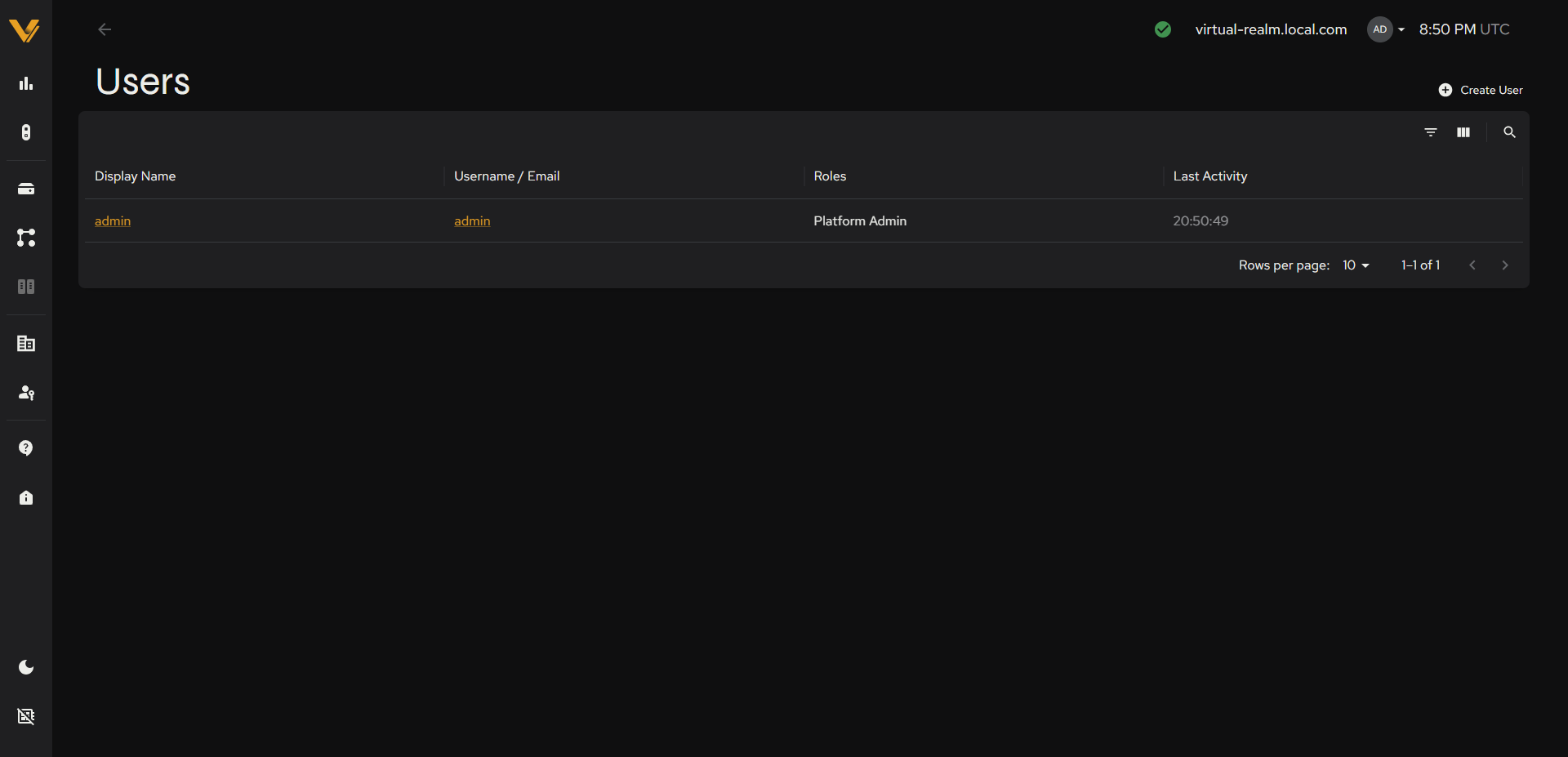Open the info badge icon in the sidebar
The height and width of the screenshot is (757, 1568).
point(26,497)
